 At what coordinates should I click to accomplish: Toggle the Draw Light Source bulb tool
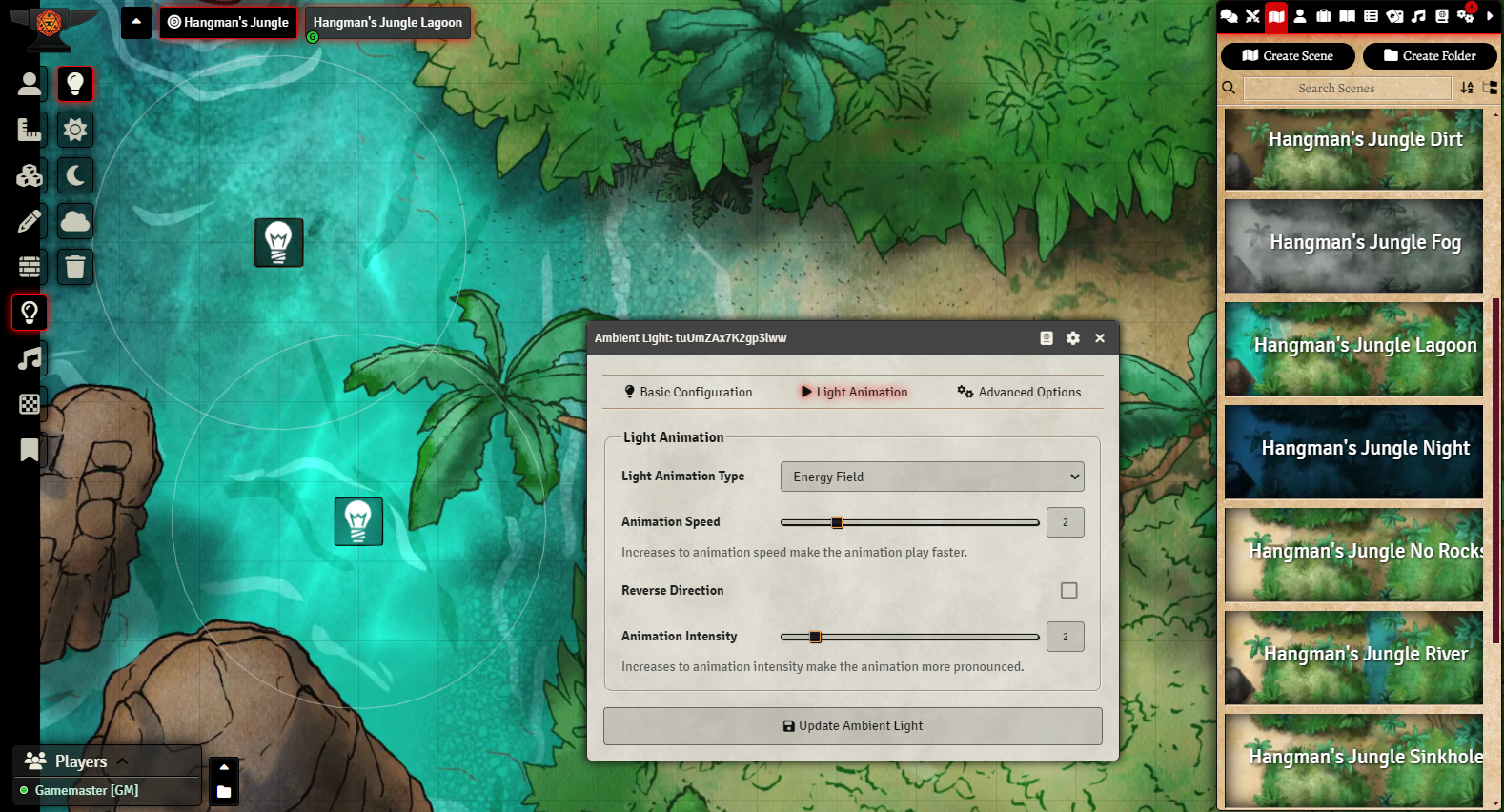pyautogui.click(x=75, y=84)
